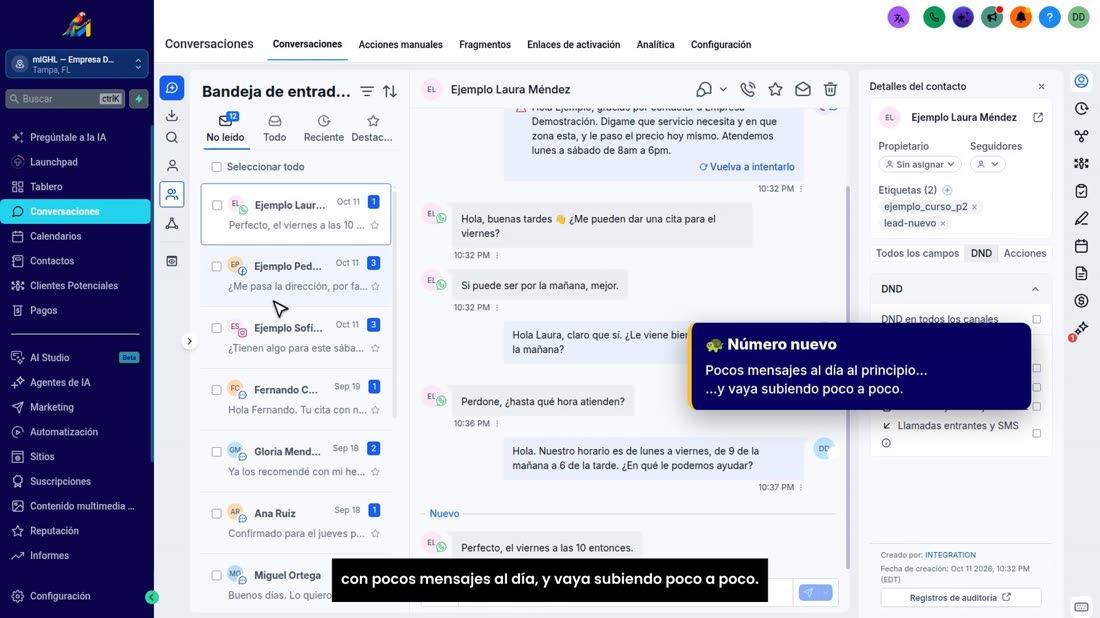The image size is (1100, 618).
Task: Open the Analítica tab
Action: coord(655,44)
